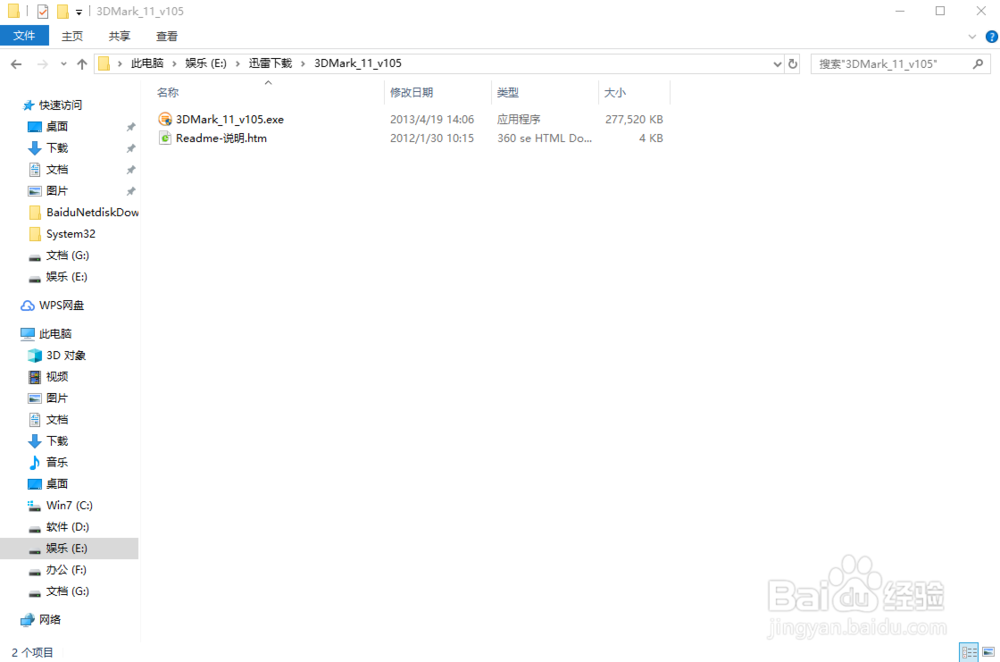Image resolution: width=1000 pixels, height=662 pixels.
Task: Select the Readme-说明.htm file icon
Action: [x=165, y=138]
